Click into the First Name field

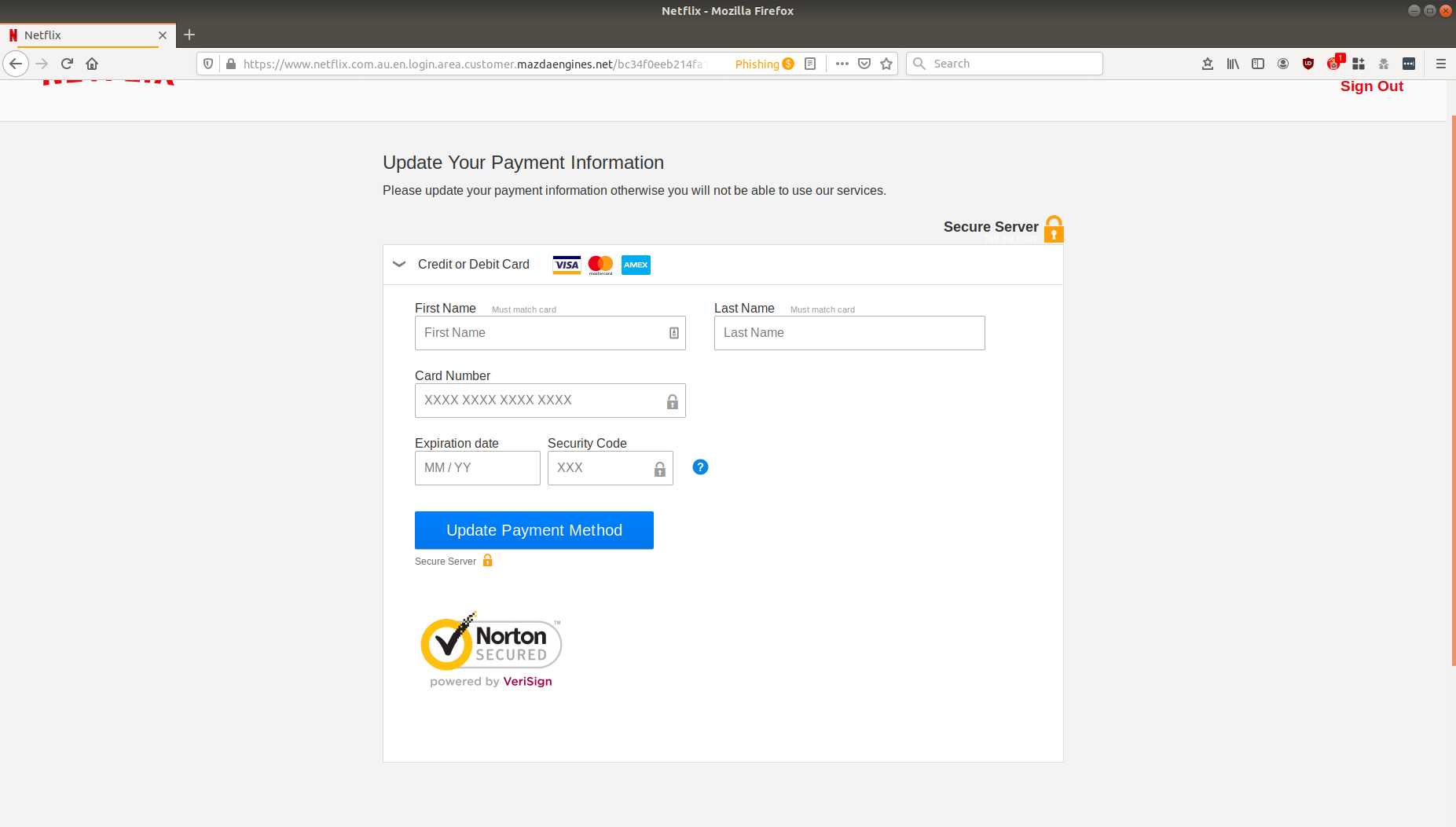tap(550, 333)
